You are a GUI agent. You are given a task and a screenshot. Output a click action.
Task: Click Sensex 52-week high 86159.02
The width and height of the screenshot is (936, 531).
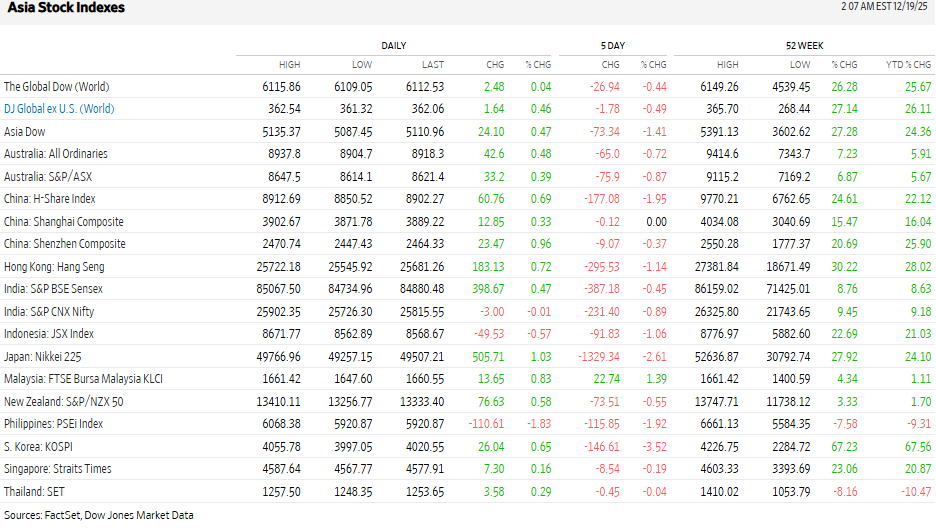716,289
